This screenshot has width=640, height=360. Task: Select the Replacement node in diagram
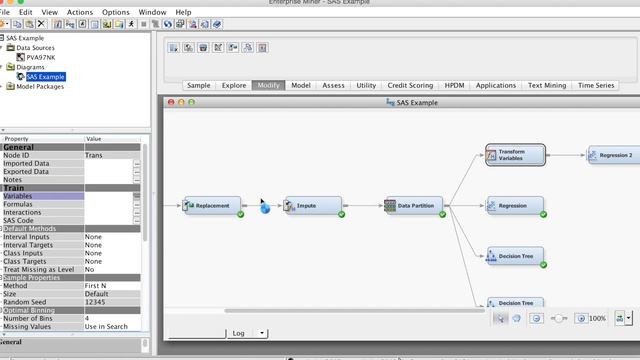[212, 206]
